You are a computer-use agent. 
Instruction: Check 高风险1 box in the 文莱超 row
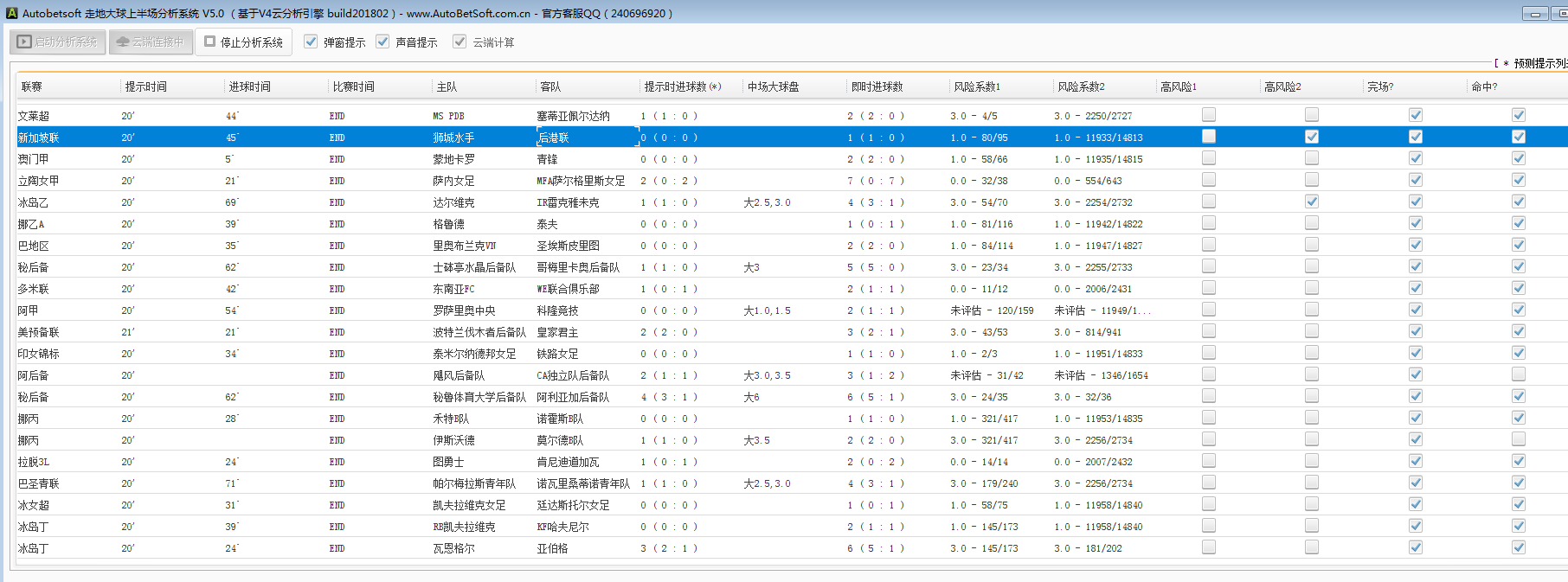tap(1209, 115)
